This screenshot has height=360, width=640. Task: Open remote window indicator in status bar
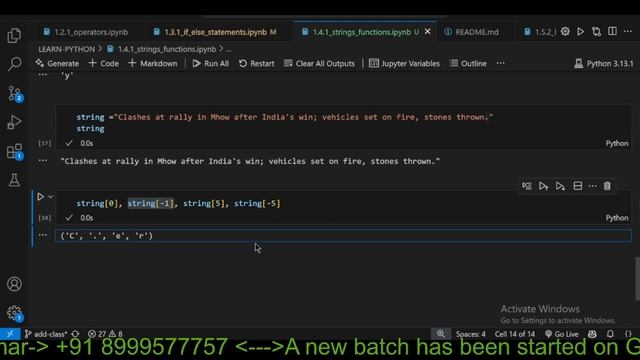coord(10,334)
